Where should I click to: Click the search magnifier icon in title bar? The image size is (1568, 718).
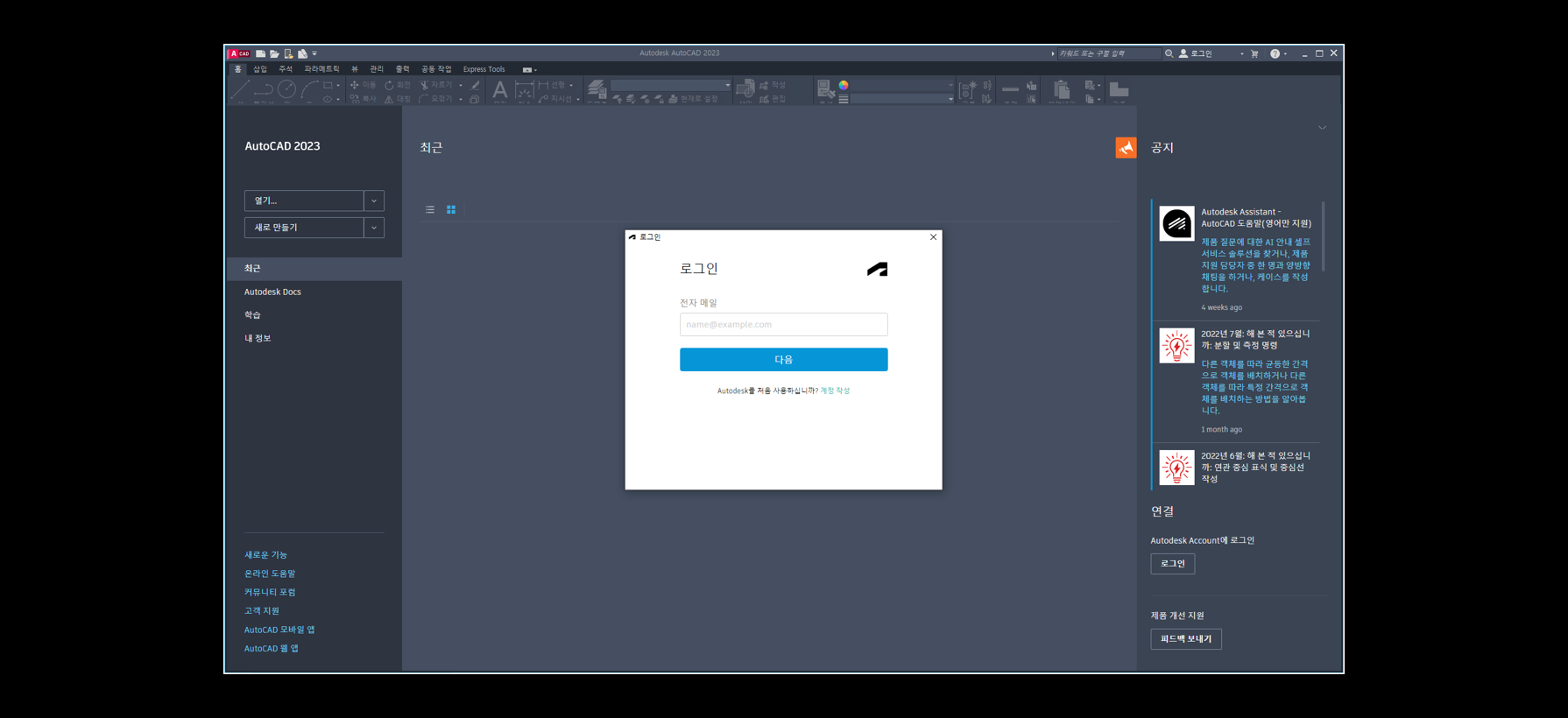click(1169, 53)
